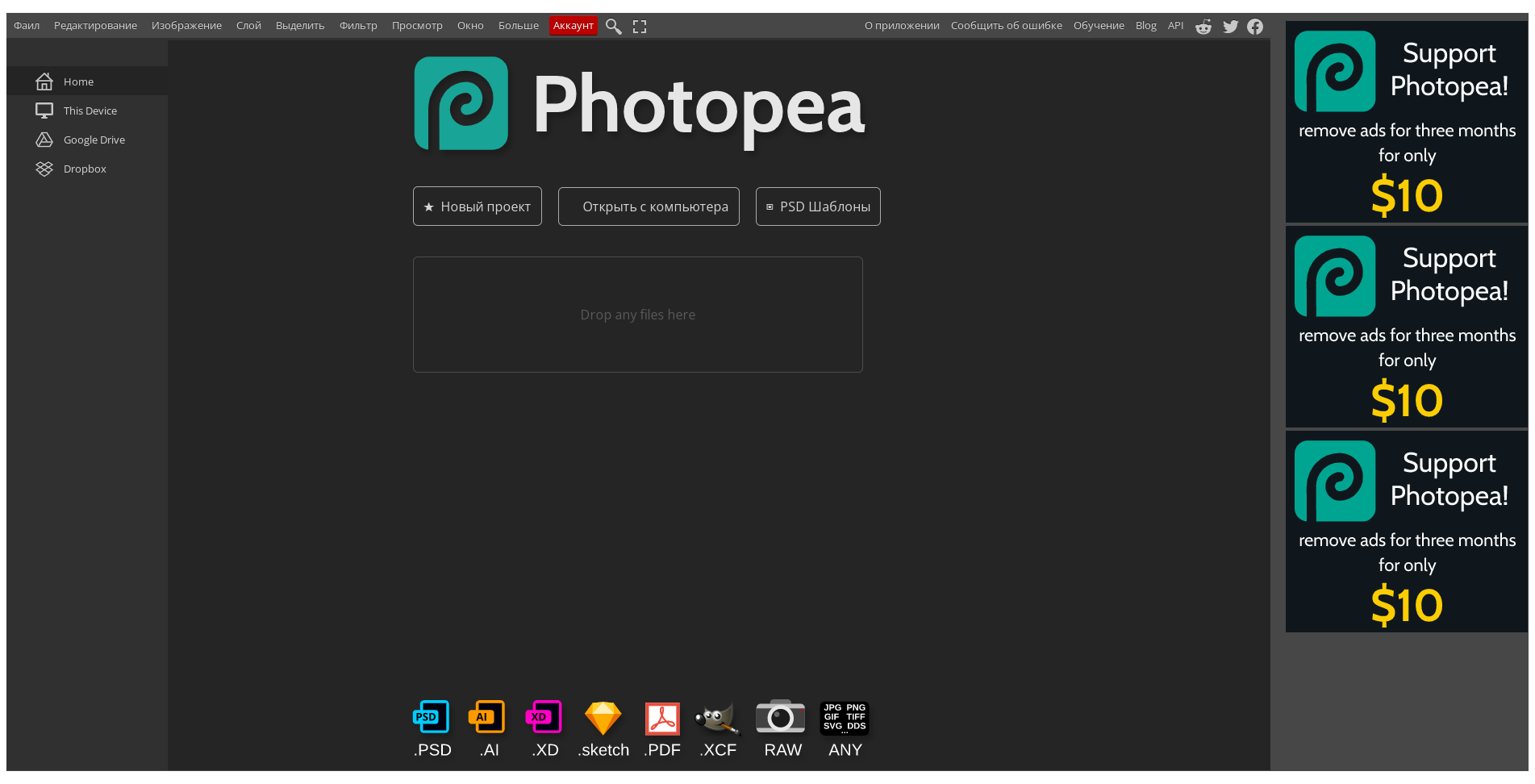Viewport: 1535px width, 784px height.
Task: Click the search magnifier icon in menu bar
Action: tap(613, 27)
